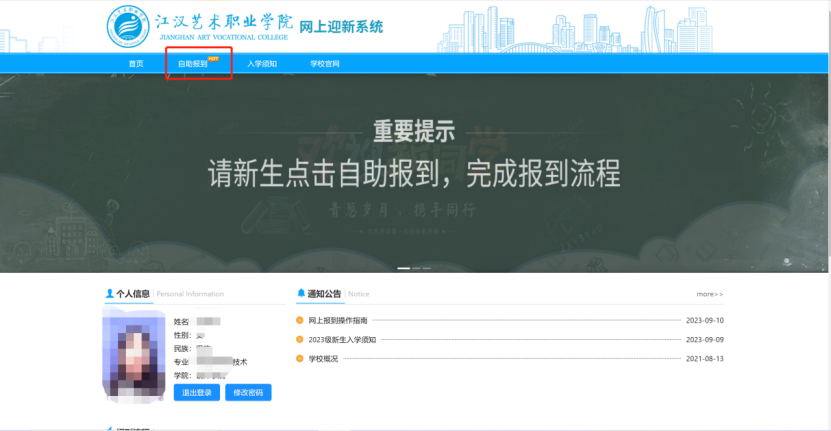Click the bell icon beside 通知公告
Viewport: 831px width, 431px height.
pos(301,294)
